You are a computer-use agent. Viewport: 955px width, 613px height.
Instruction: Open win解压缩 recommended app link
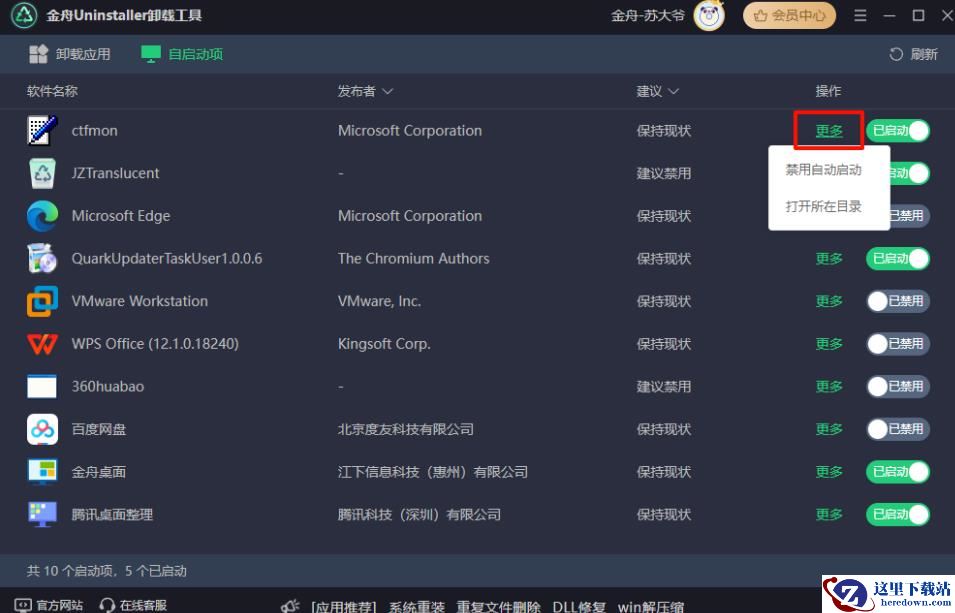pyautogui.click(x=651, y=607)
